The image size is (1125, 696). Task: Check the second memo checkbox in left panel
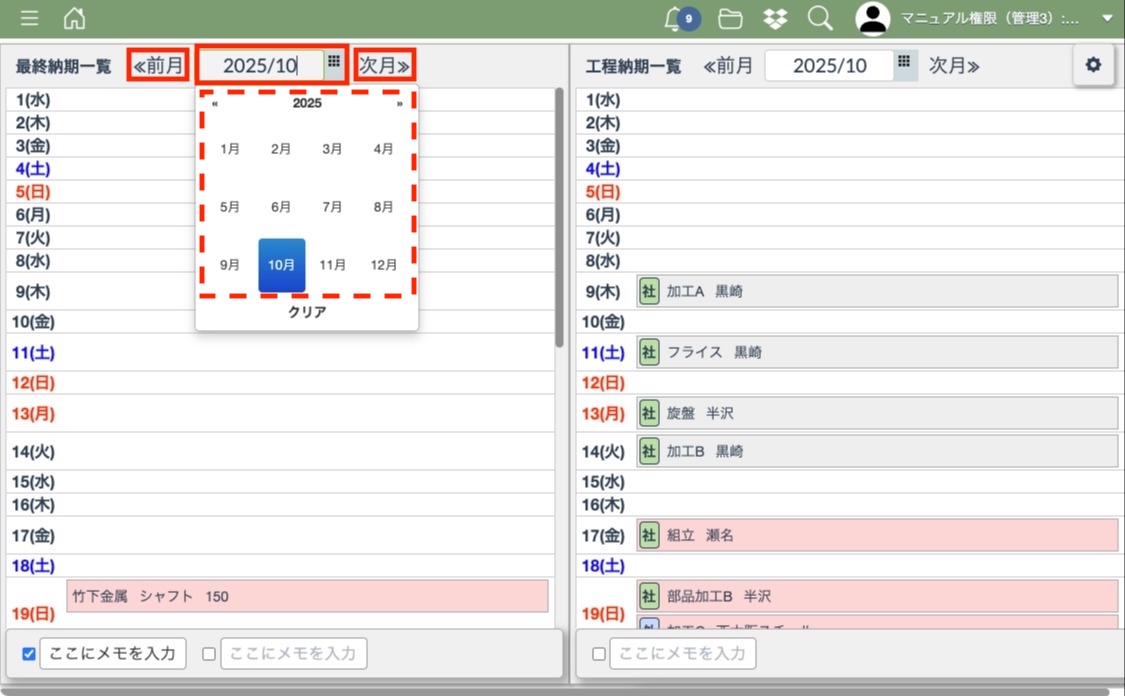tap(209, 654)
